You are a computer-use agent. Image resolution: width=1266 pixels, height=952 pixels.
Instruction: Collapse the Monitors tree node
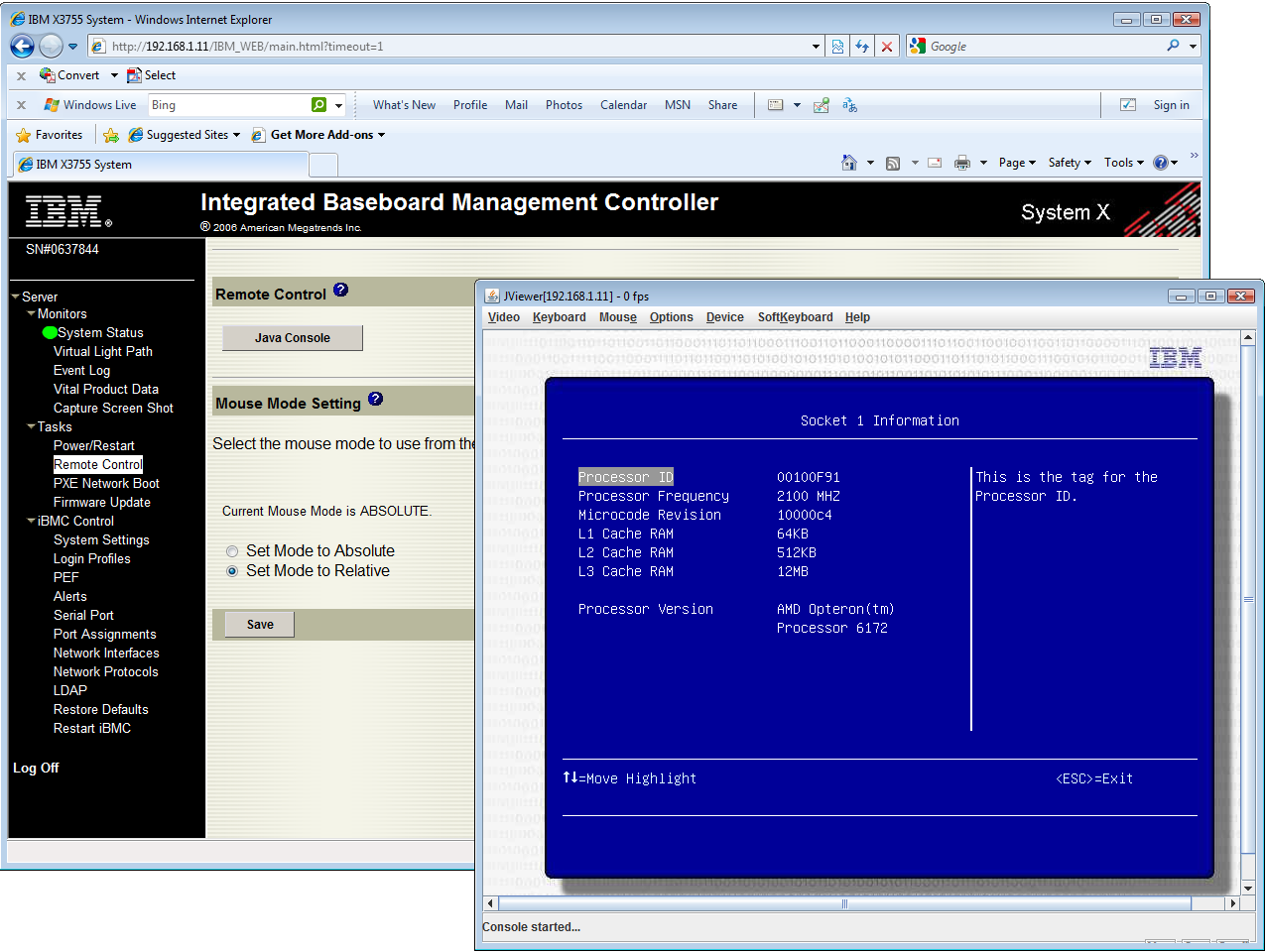[x=32, y=313]
